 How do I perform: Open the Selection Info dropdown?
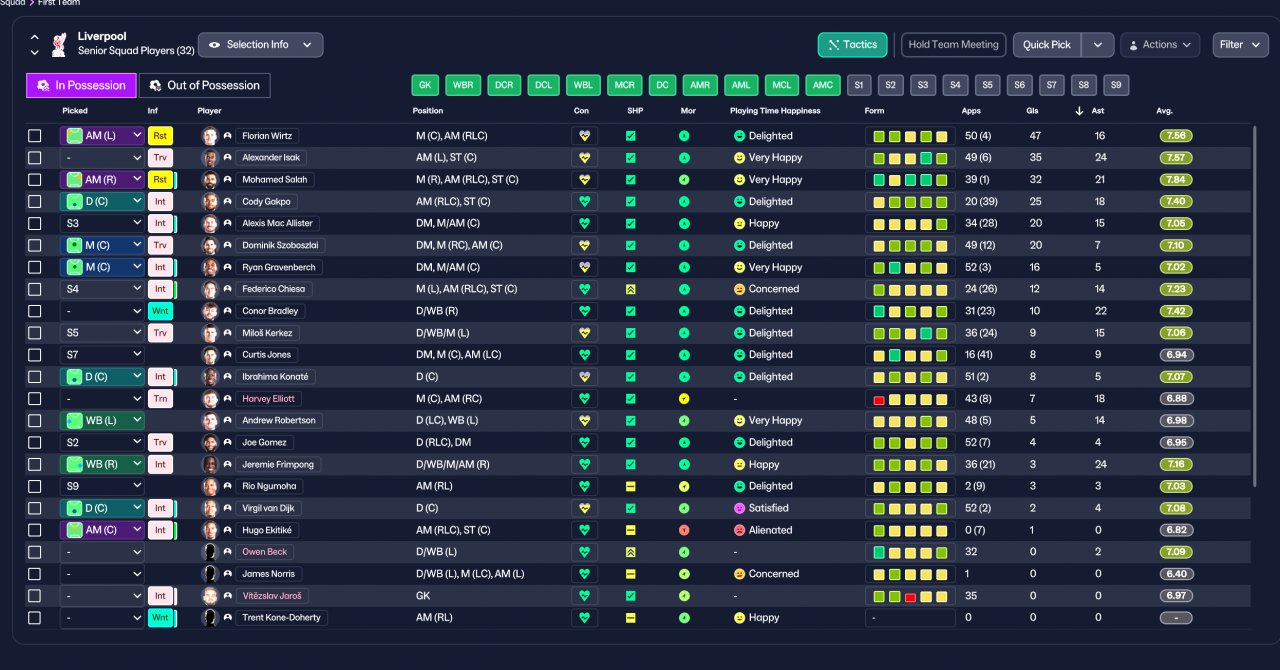pyautogui.click(x=261, y=45)
